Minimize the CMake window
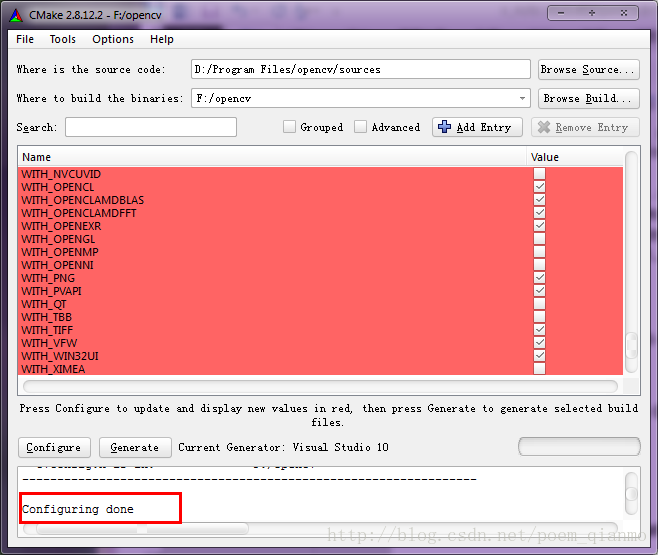This screenshot has width=658, height=555. click(x=561, y=13)
